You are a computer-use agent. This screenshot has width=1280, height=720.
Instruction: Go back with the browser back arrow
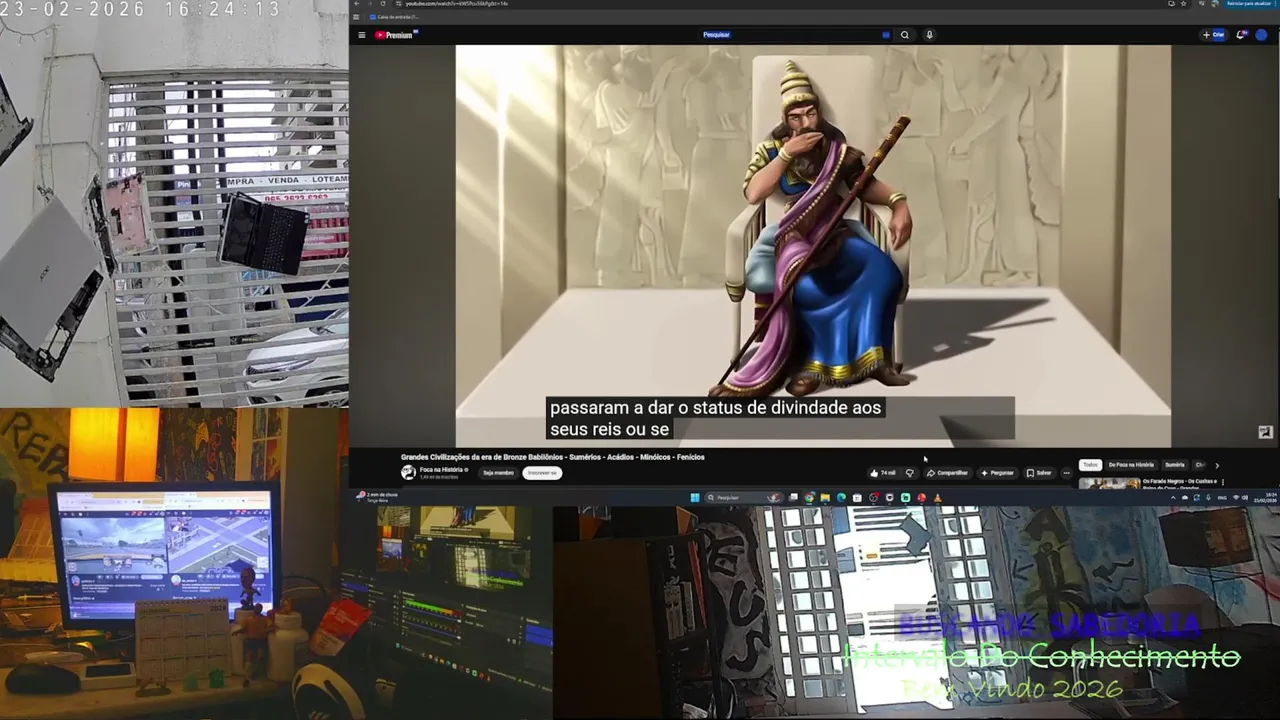pyautogui.click(x=357, y=4)
